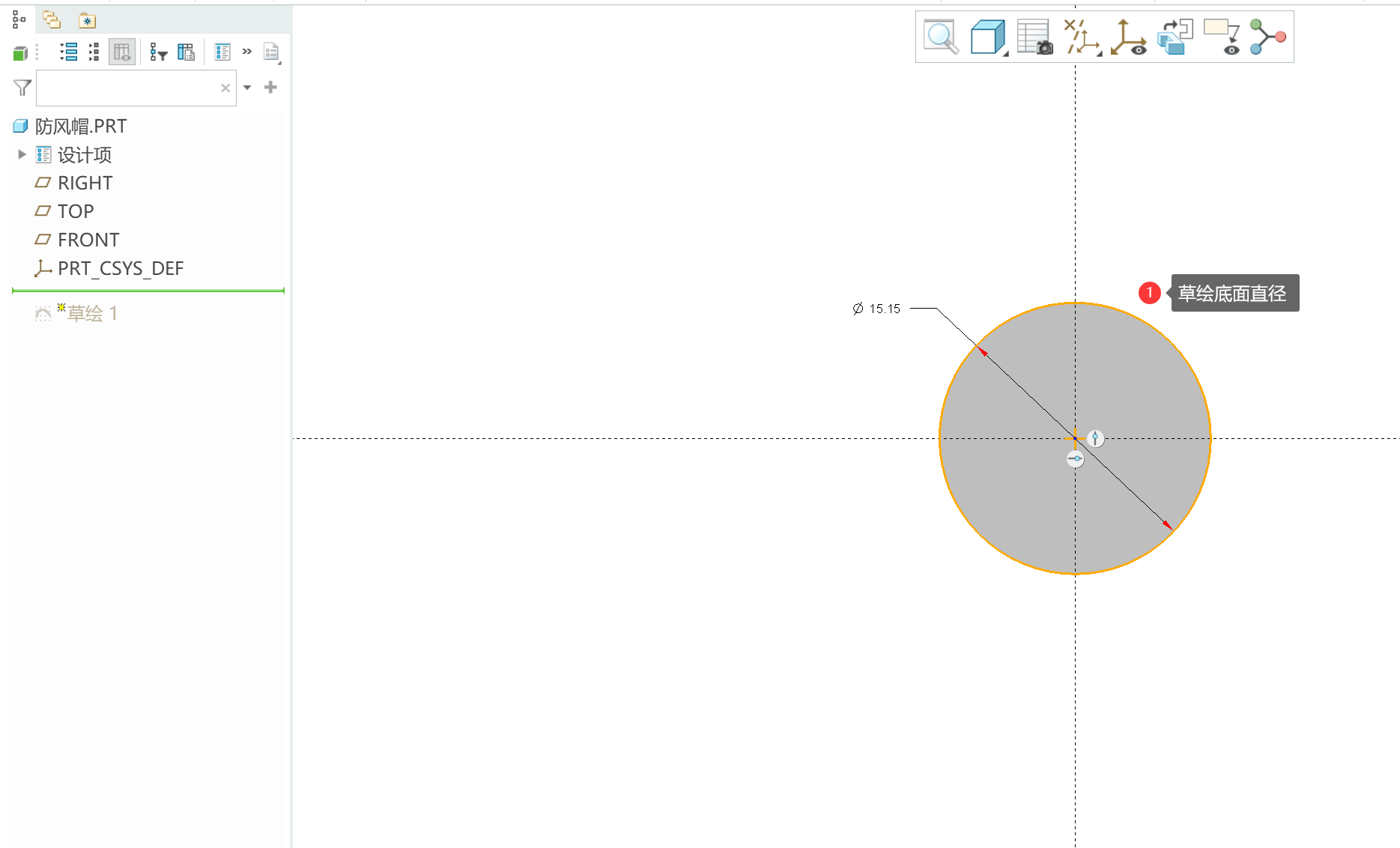
Task: Select the RIGHT datum plane
Action: coord(74,183)
